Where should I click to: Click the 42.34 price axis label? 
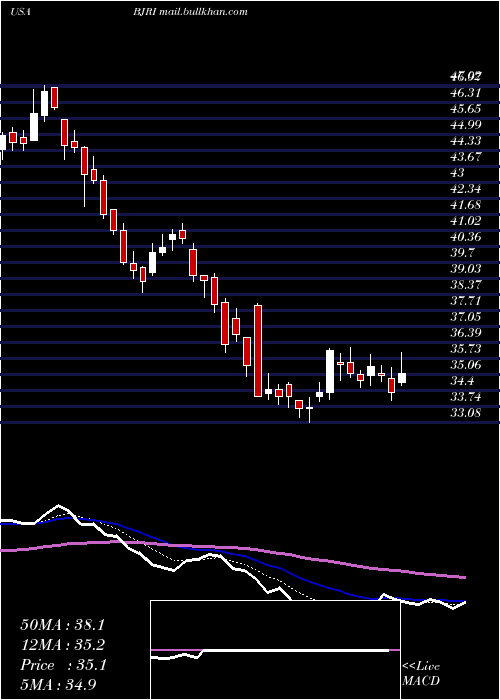coord(467,189)
